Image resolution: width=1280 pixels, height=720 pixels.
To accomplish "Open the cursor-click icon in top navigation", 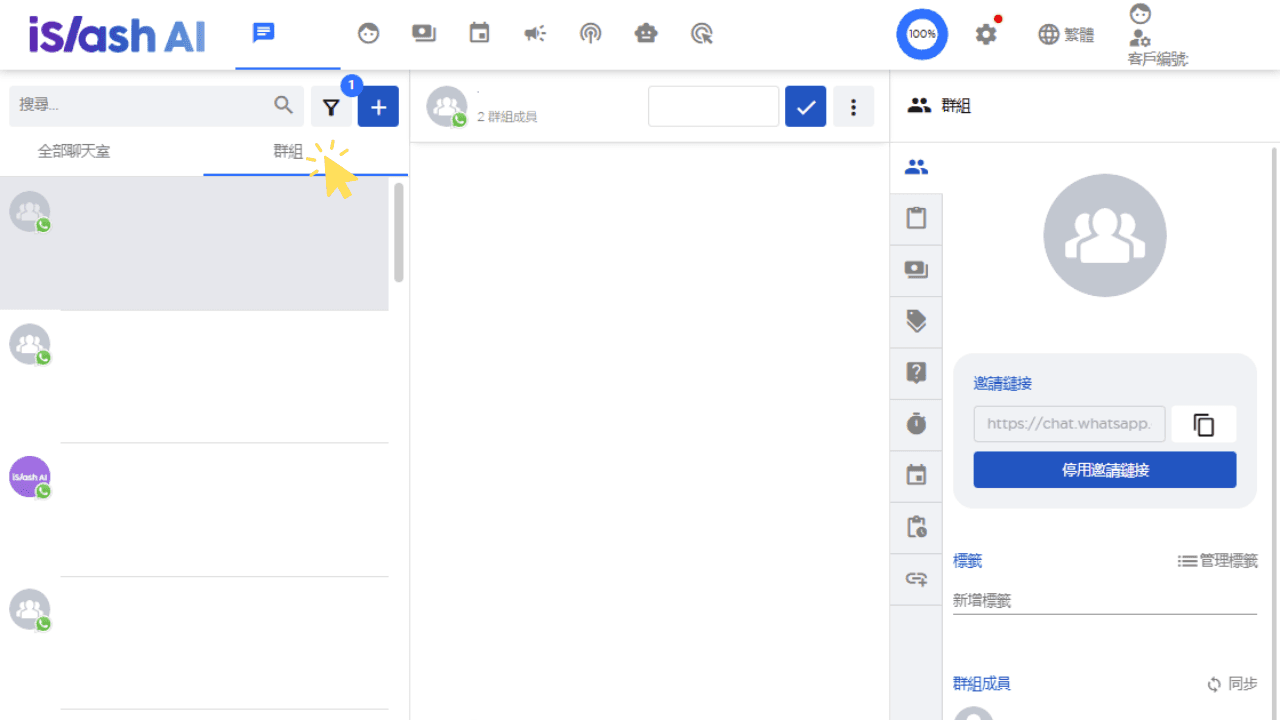I will point(702,34).
